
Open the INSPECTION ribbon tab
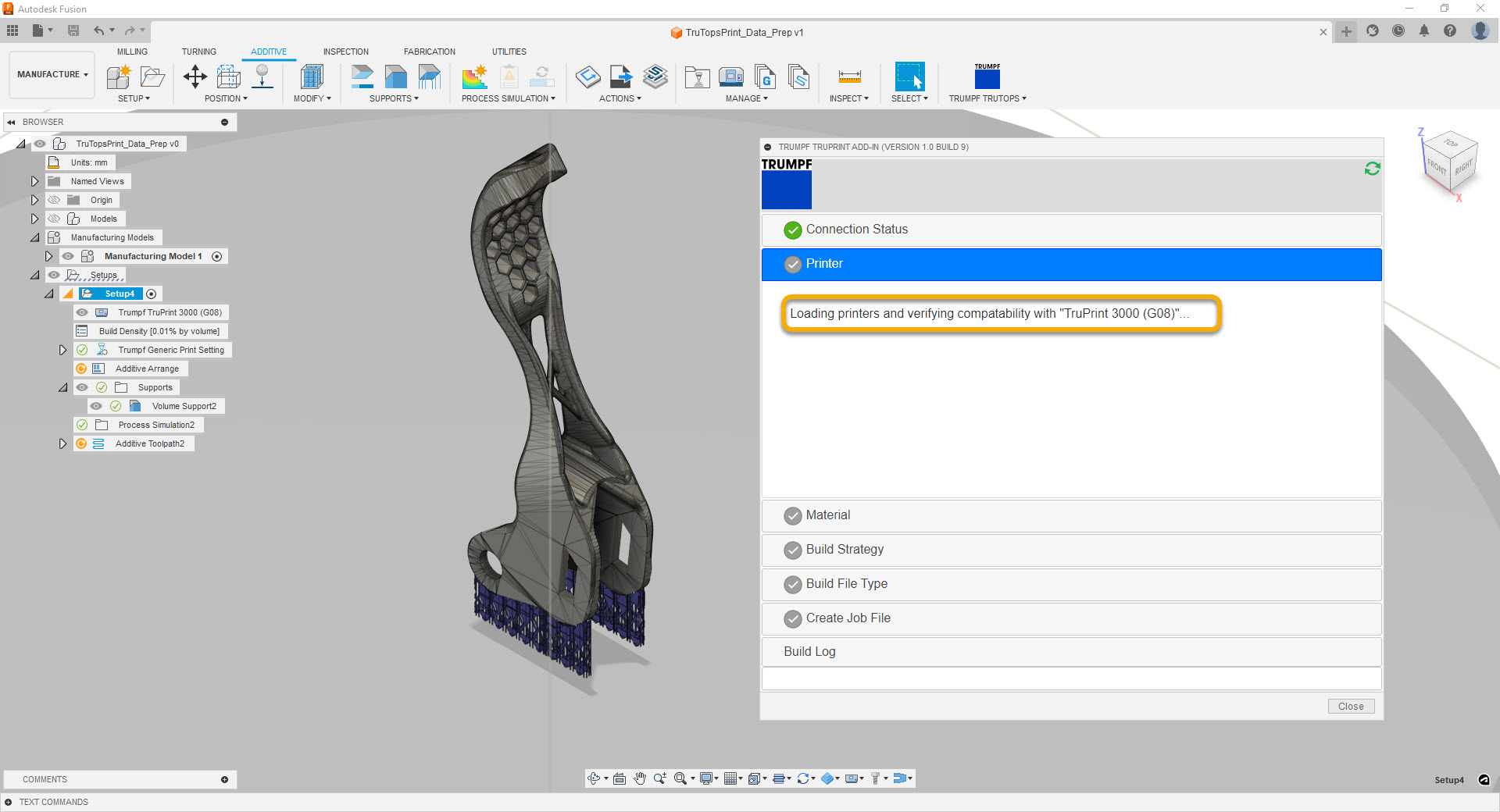[x=345, y=52]
